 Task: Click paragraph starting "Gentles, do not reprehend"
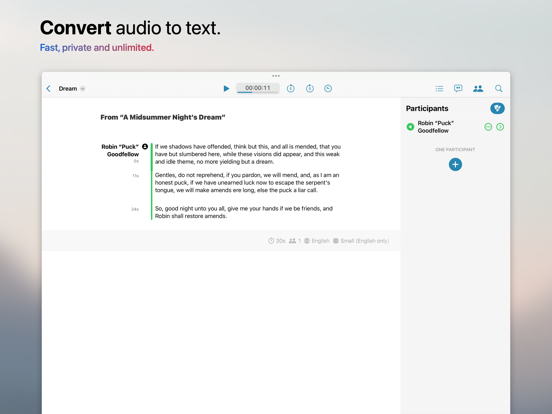(247, 183)
